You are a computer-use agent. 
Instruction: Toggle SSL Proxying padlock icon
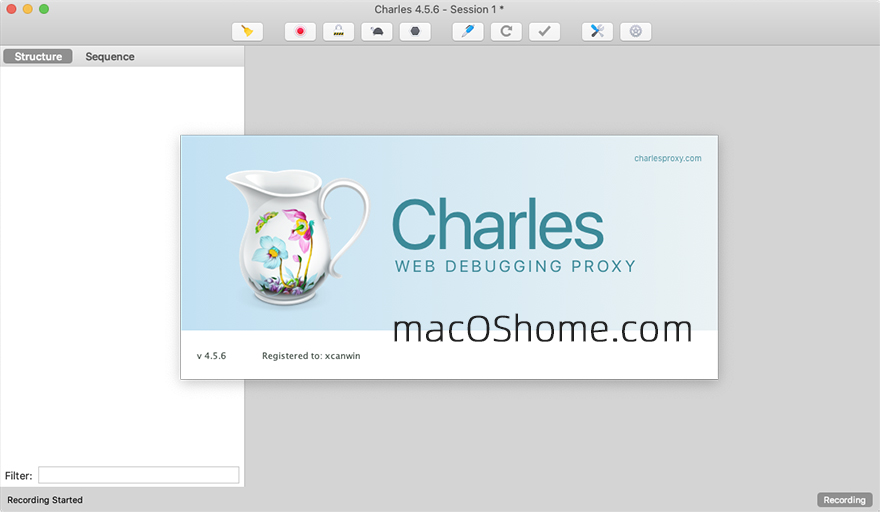click(338, 32)
